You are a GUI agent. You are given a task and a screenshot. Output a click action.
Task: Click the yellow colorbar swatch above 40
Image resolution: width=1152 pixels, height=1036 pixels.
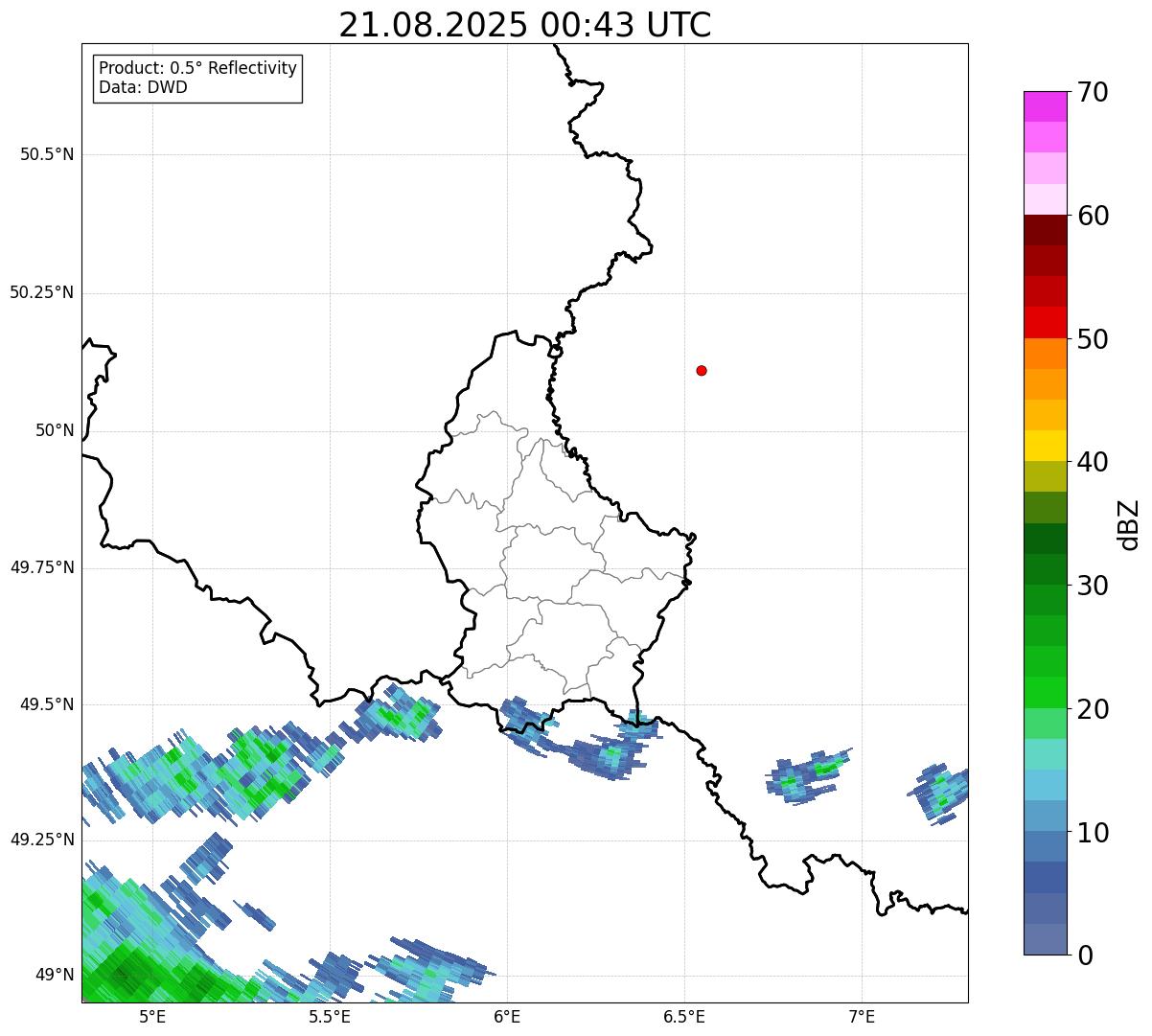1045,446
